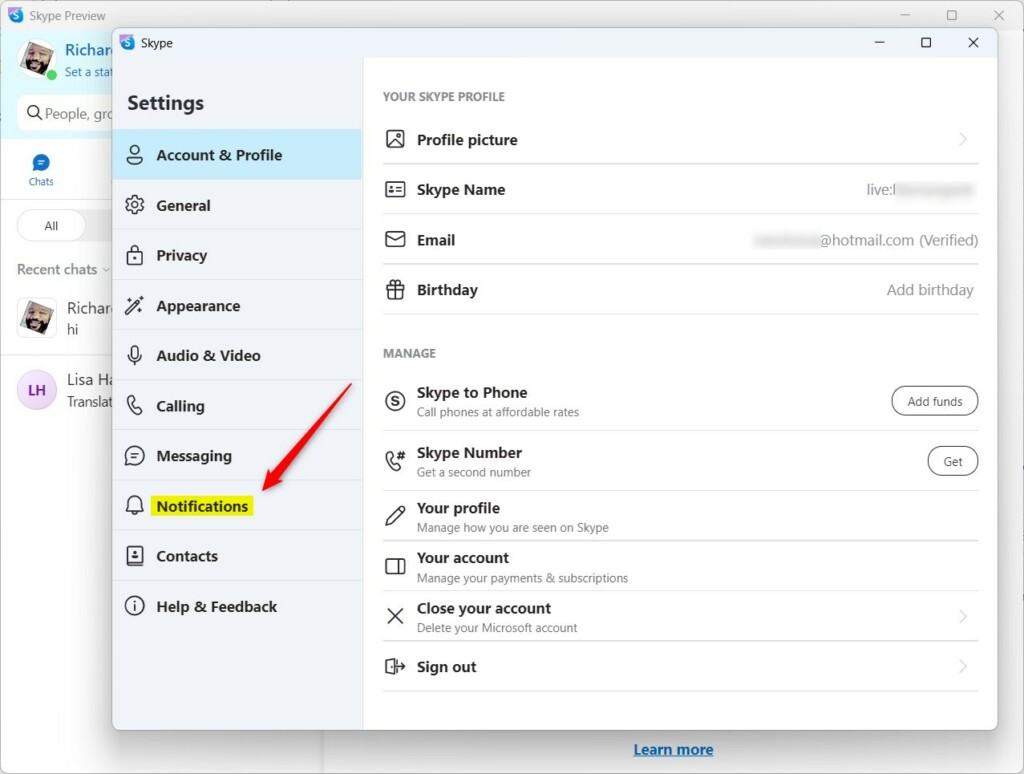1024x774 pixels.
Task: Click the speech bubble Messaging icon
Action: [135, 456]
